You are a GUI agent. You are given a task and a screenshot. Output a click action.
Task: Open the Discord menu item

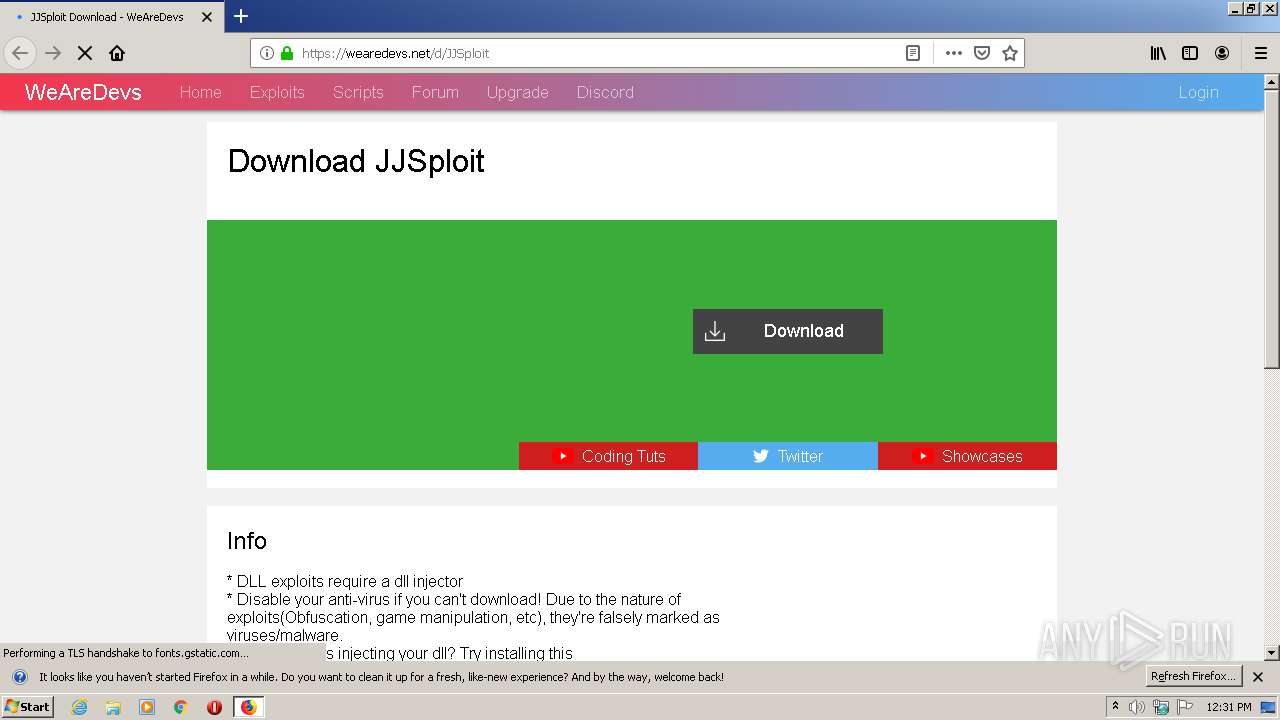[x=605, y=92]
